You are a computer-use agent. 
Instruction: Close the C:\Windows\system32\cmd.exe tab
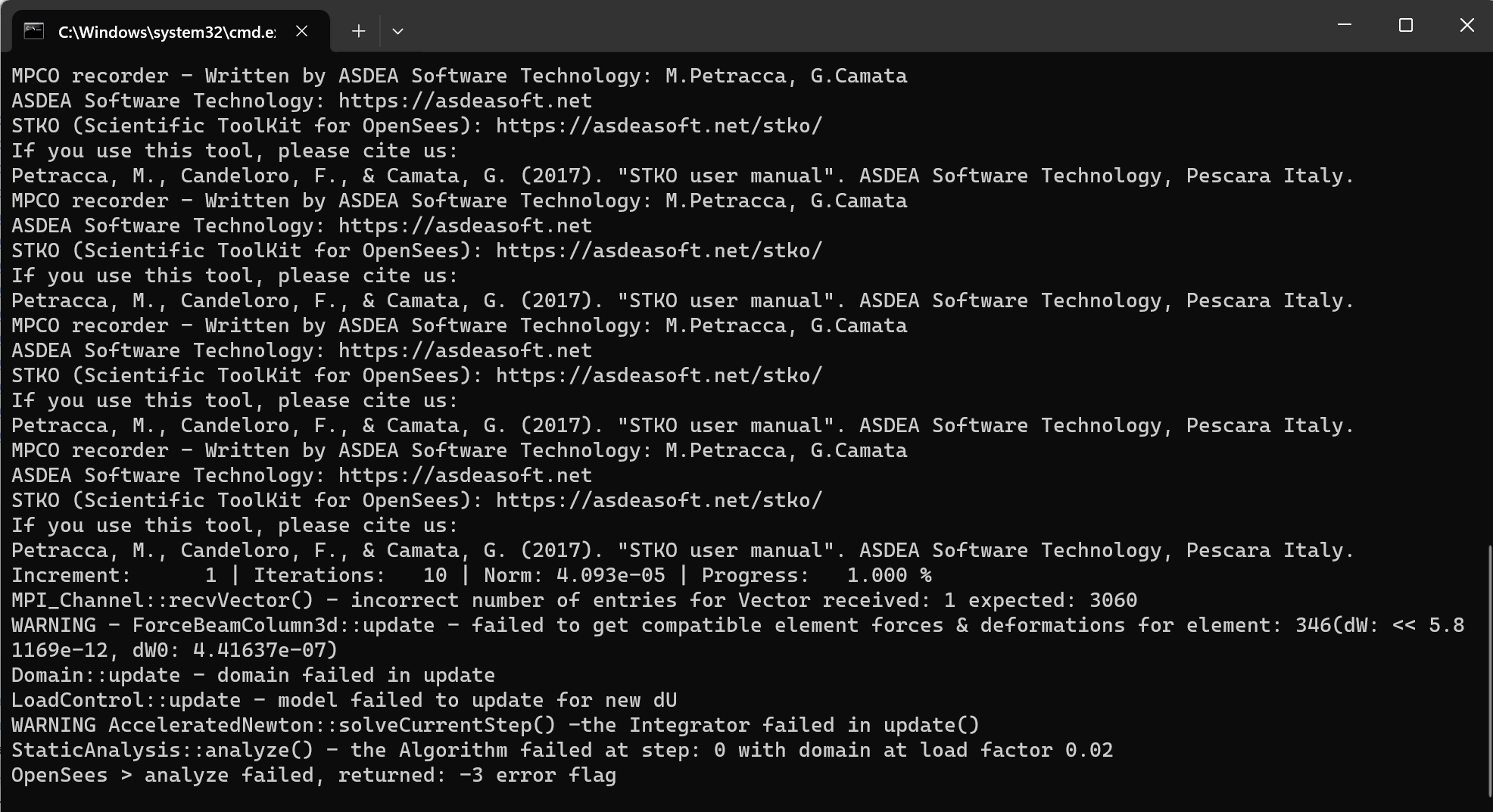pos(301,31)
